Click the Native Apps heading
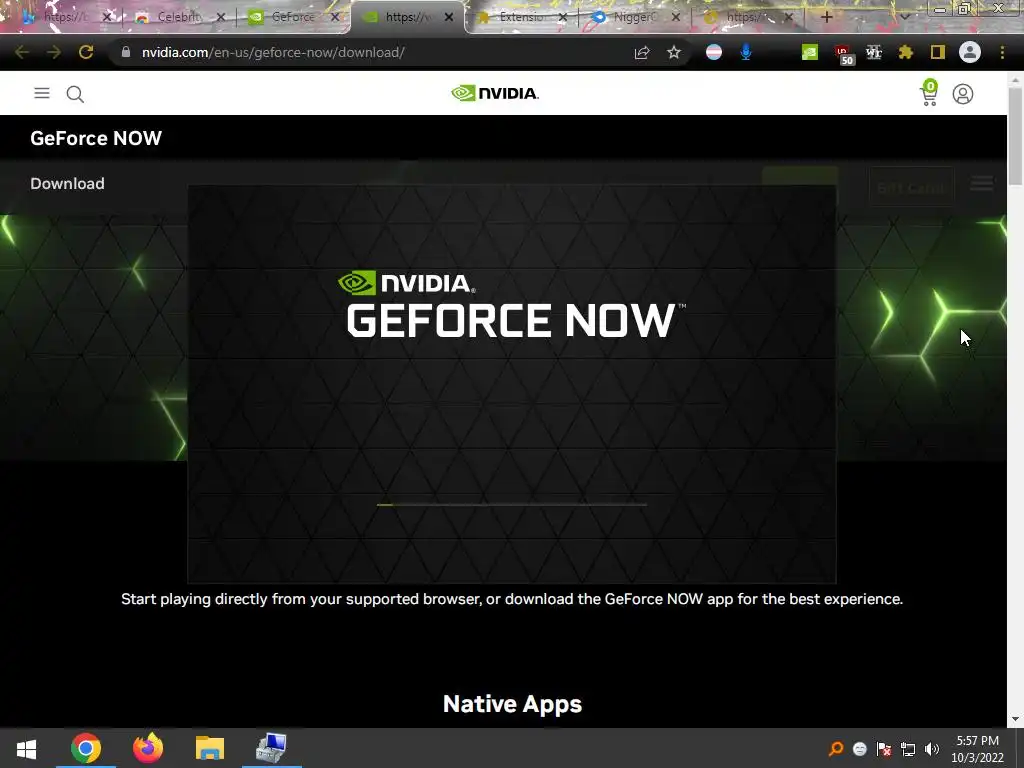Screen dimensions: 1024x768 [512, 704]
